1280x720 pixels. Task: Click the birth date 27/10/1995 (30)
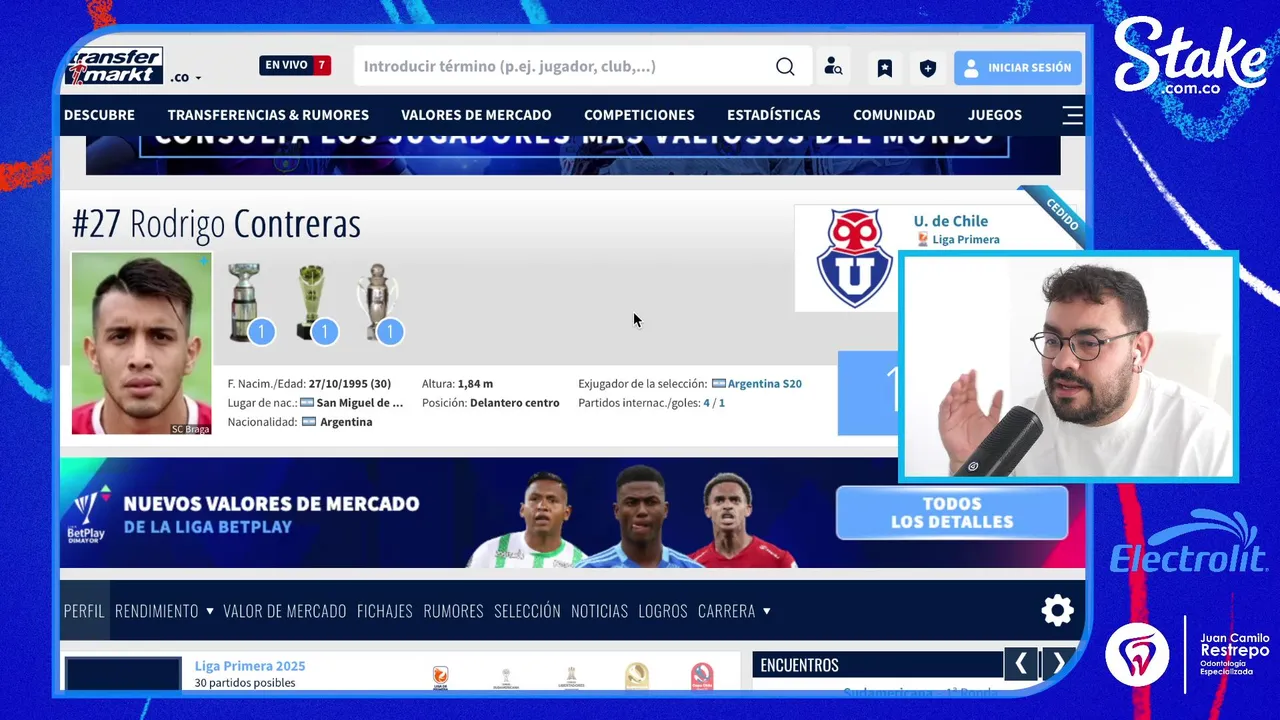click(x=349, y=384)
